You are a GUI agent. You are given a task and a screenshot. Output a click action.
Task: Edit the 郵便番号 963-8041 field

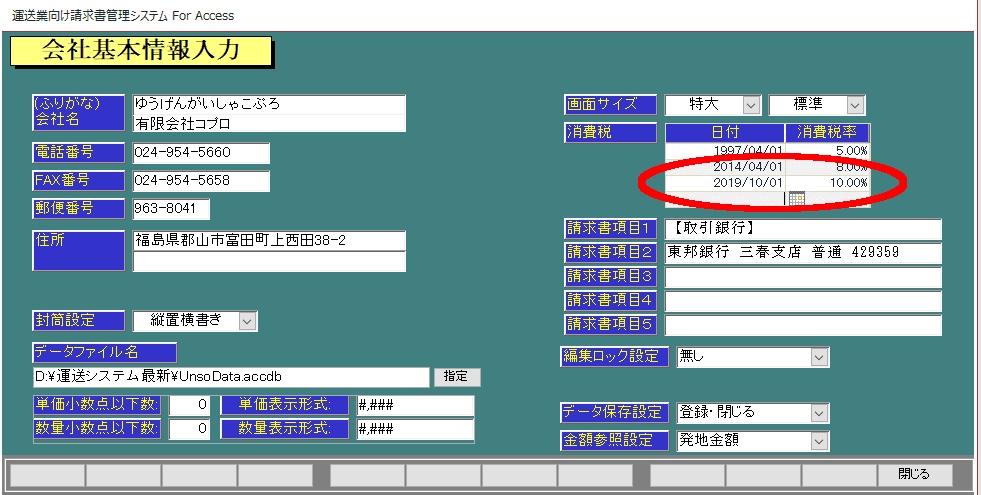click(x=171, y=209)
